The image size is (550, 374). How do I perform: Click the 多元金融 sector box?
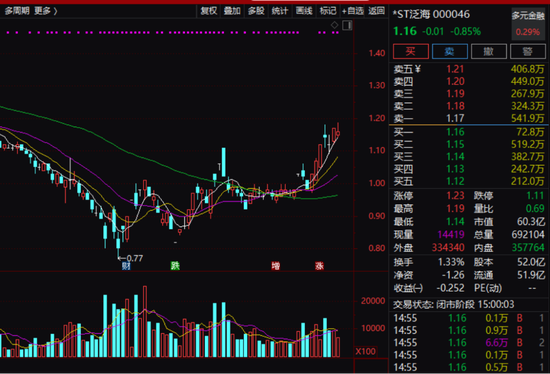pyautogui.click(x=528, y=23)
